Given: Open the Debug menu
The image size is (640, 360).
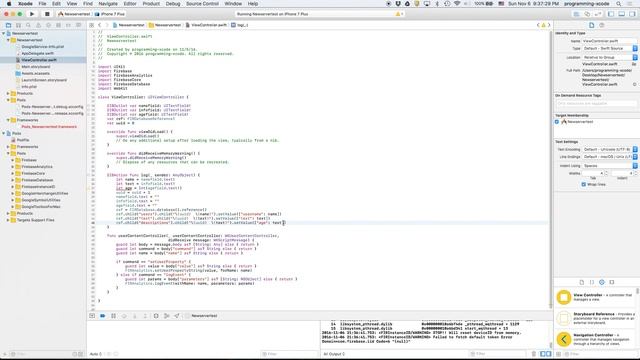Looking at the screenshot, I should click(173, 4).
